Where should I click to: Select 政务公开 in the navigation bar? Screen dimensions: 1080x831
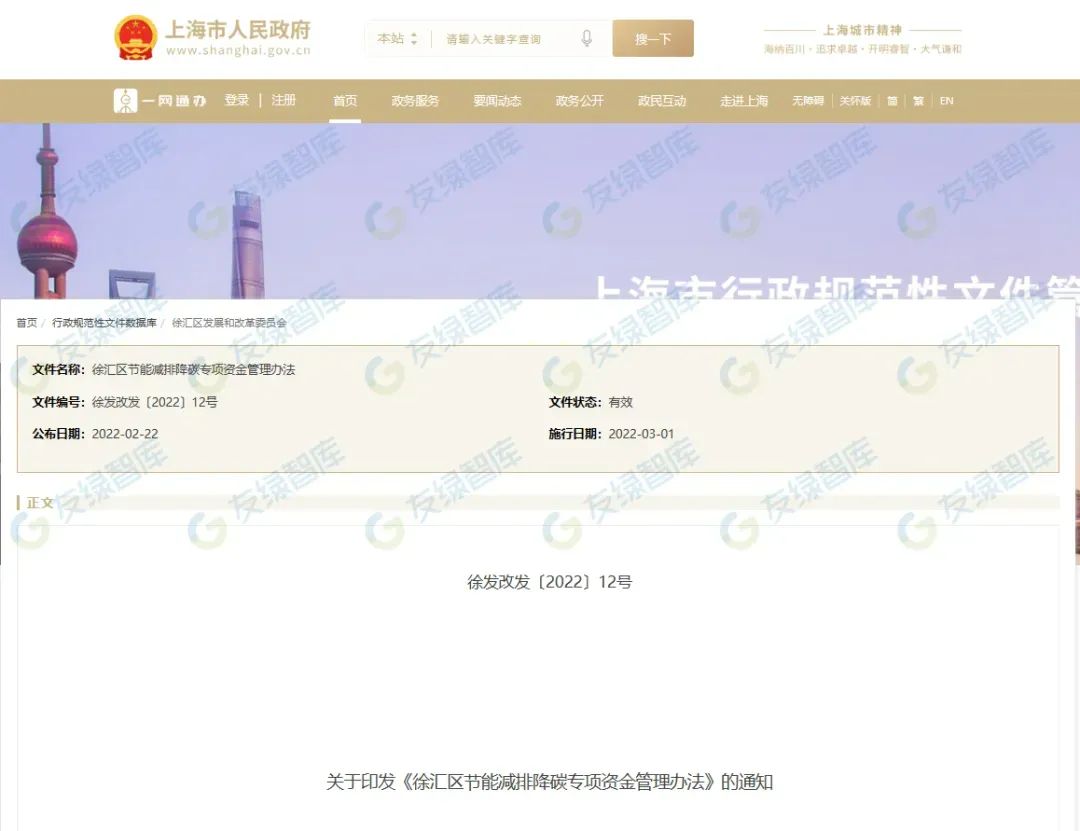(579, 101)
